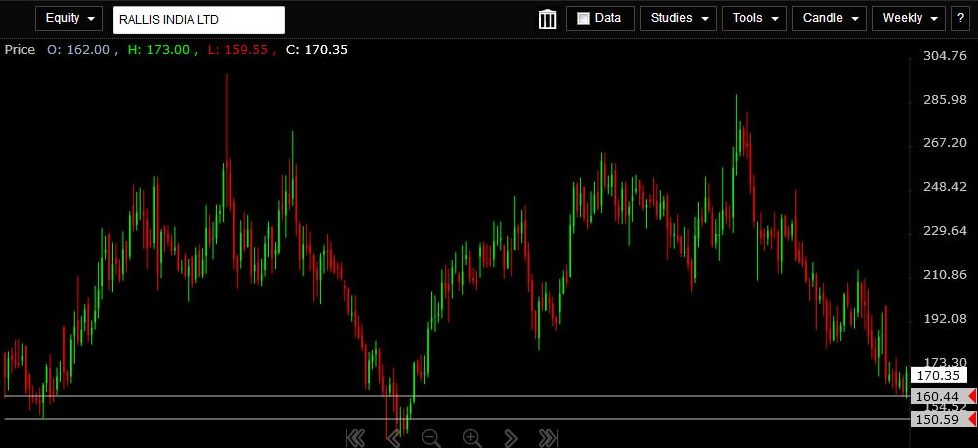The width and height of the screenshot is (978, 448).
Task: Open the Equity instrument dropdown
Action: [69, 18]
